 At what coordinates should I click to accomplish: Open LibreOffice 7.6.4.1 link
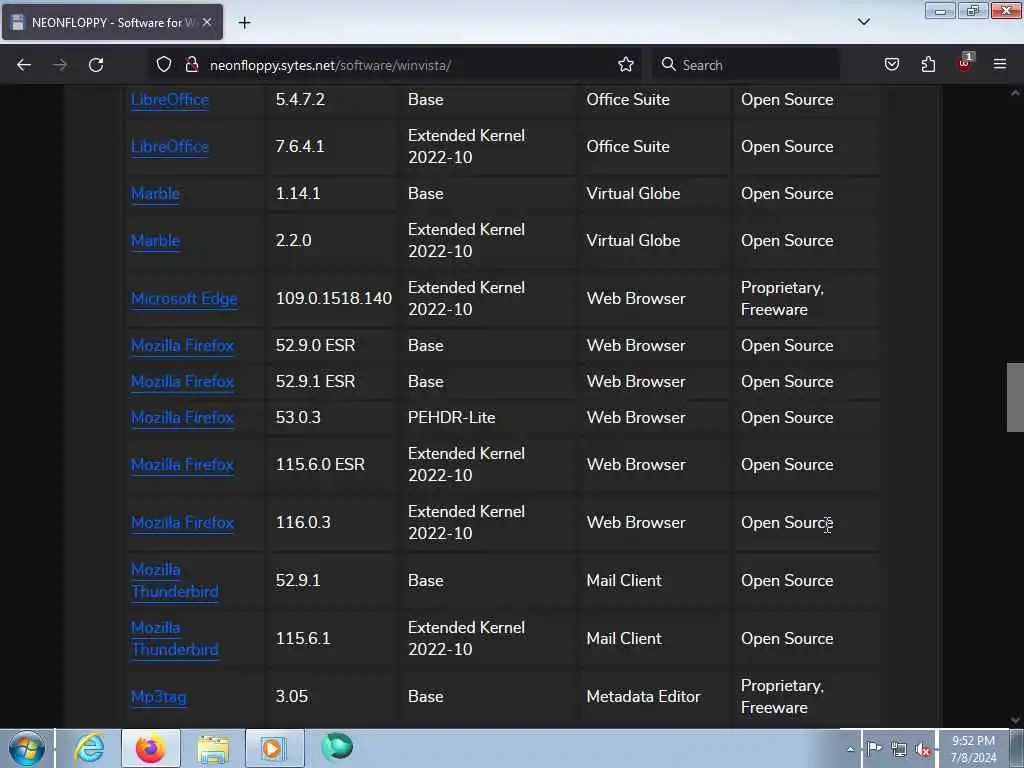[x=170, y=147]
